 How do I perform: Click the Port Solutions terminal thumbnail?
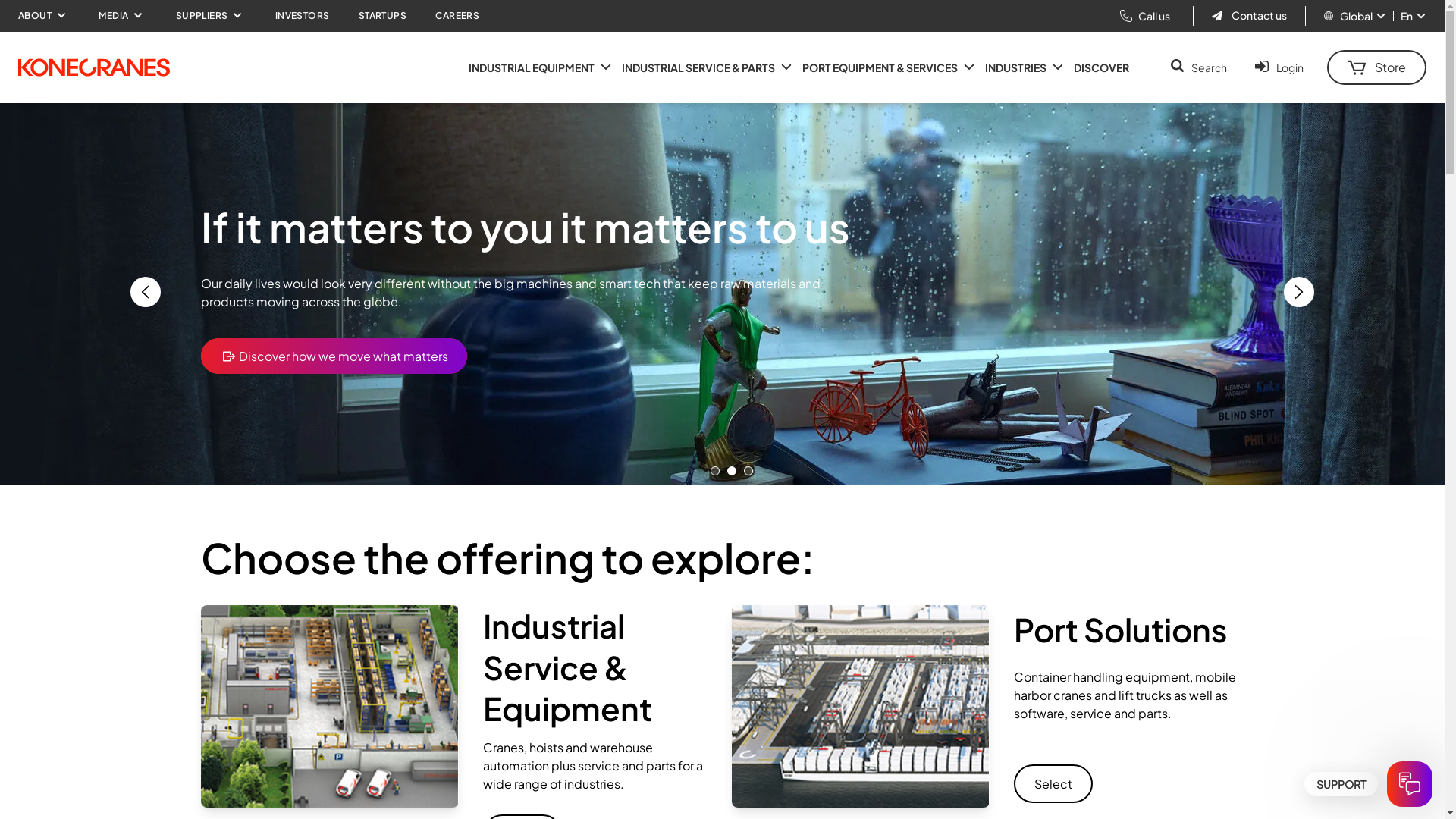coord(860,706)
